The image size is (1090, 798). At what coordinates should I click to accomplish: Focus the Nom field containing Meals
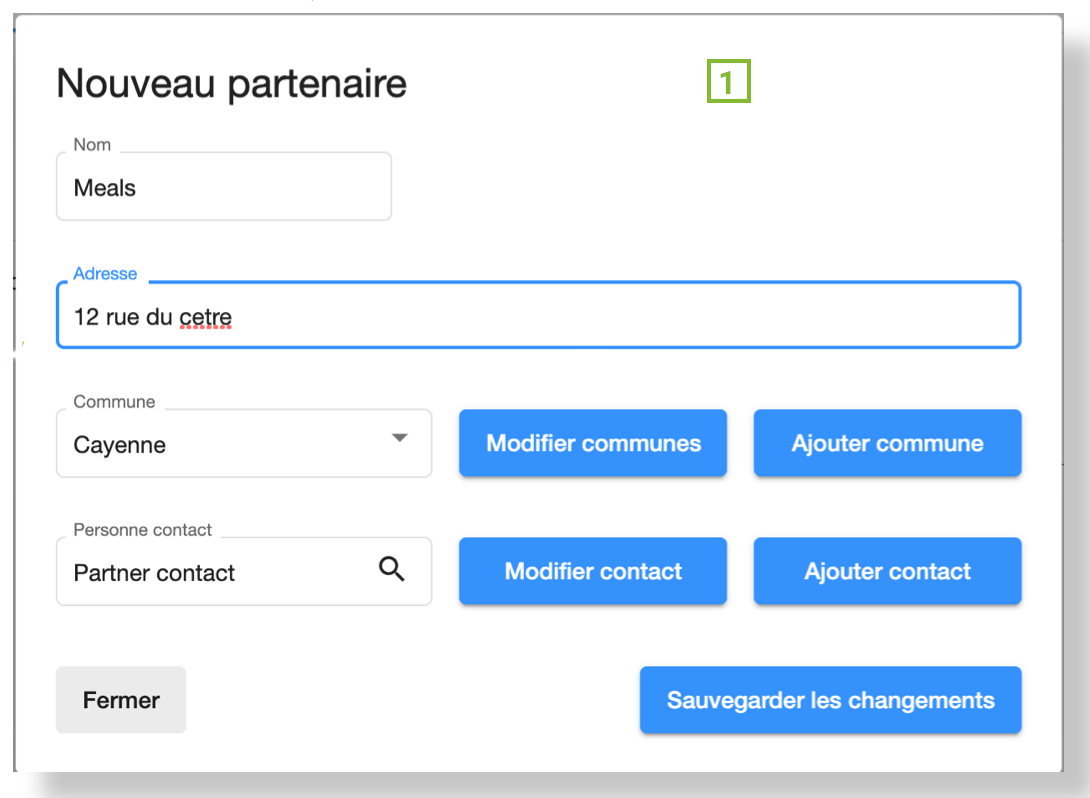(223, 188)
